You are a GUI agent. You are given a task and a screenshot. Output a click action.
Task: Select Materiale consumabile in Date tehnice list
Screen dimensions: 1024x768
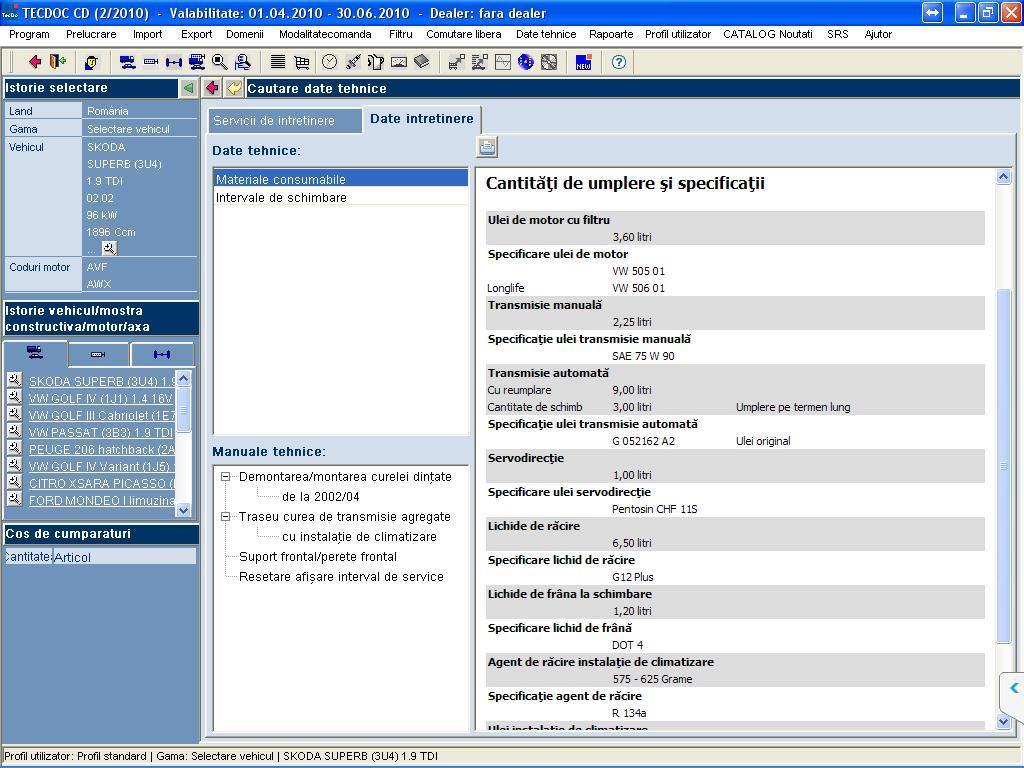341,179
